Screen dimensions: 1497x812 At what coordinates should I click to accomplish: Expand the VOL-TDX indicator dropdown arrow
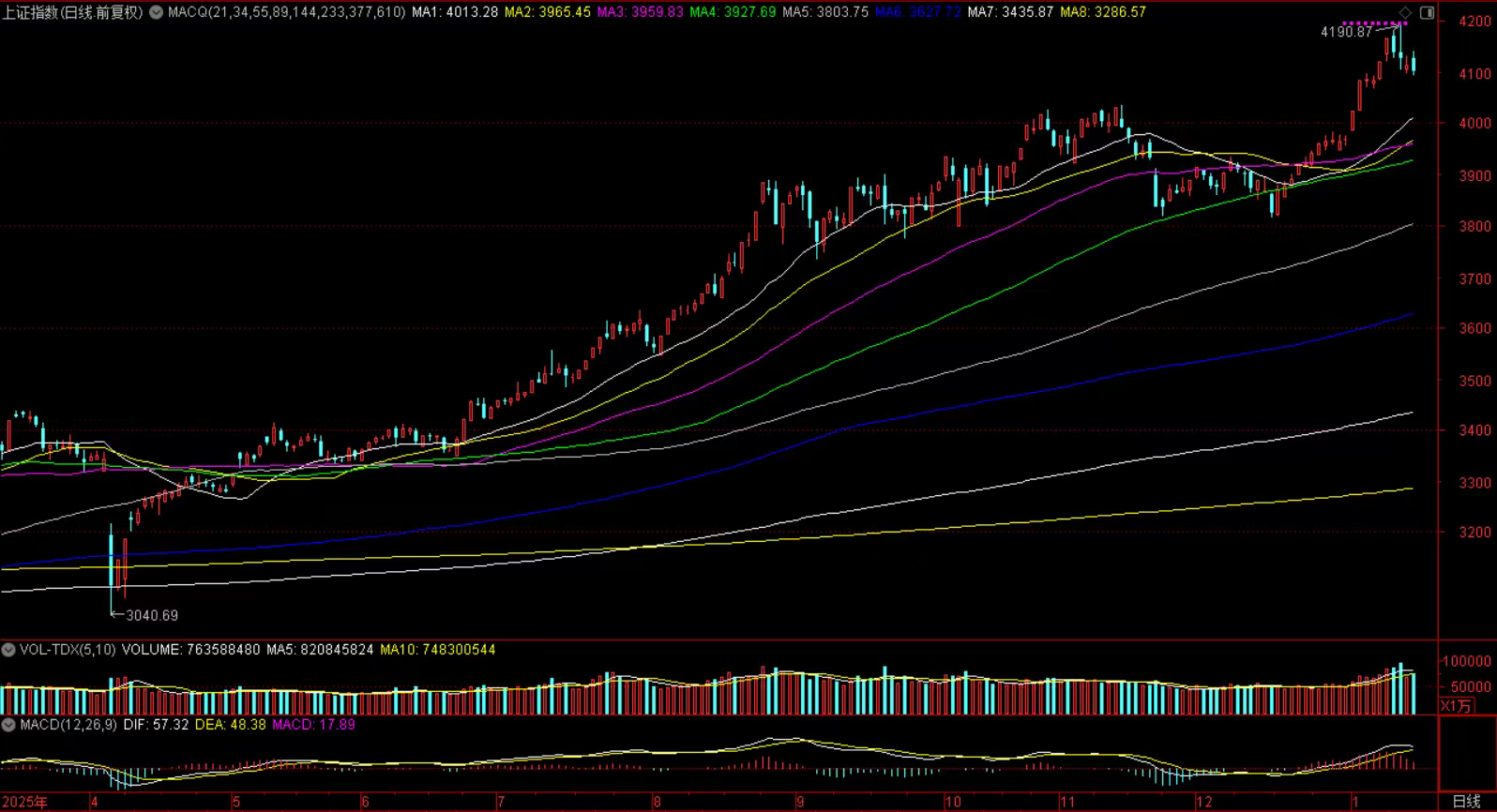coord(8,650)
